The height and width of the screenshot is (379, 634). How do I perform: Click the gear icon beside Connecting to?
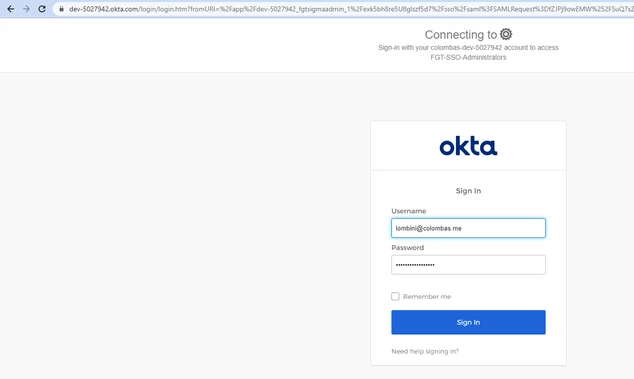pyautogui.click(x=506, y=34)
